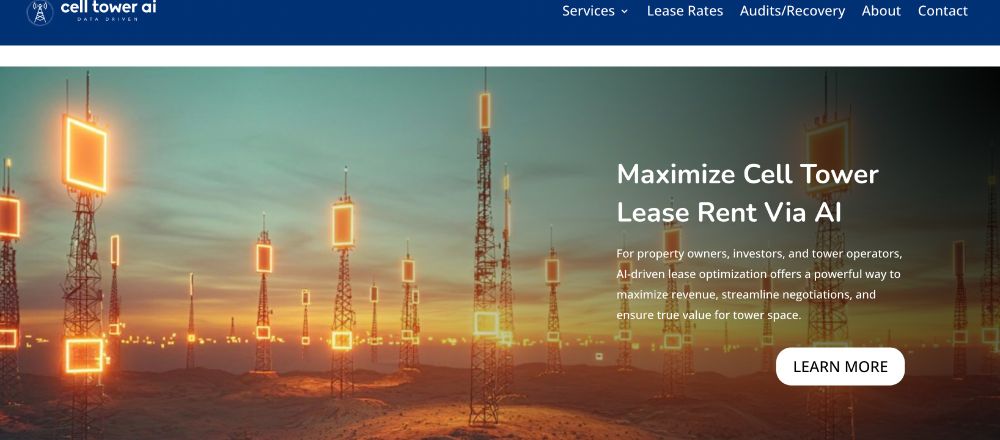Go to Lease Rates page
Viewport: 1000px width, 440px height.
pos(685,11)
